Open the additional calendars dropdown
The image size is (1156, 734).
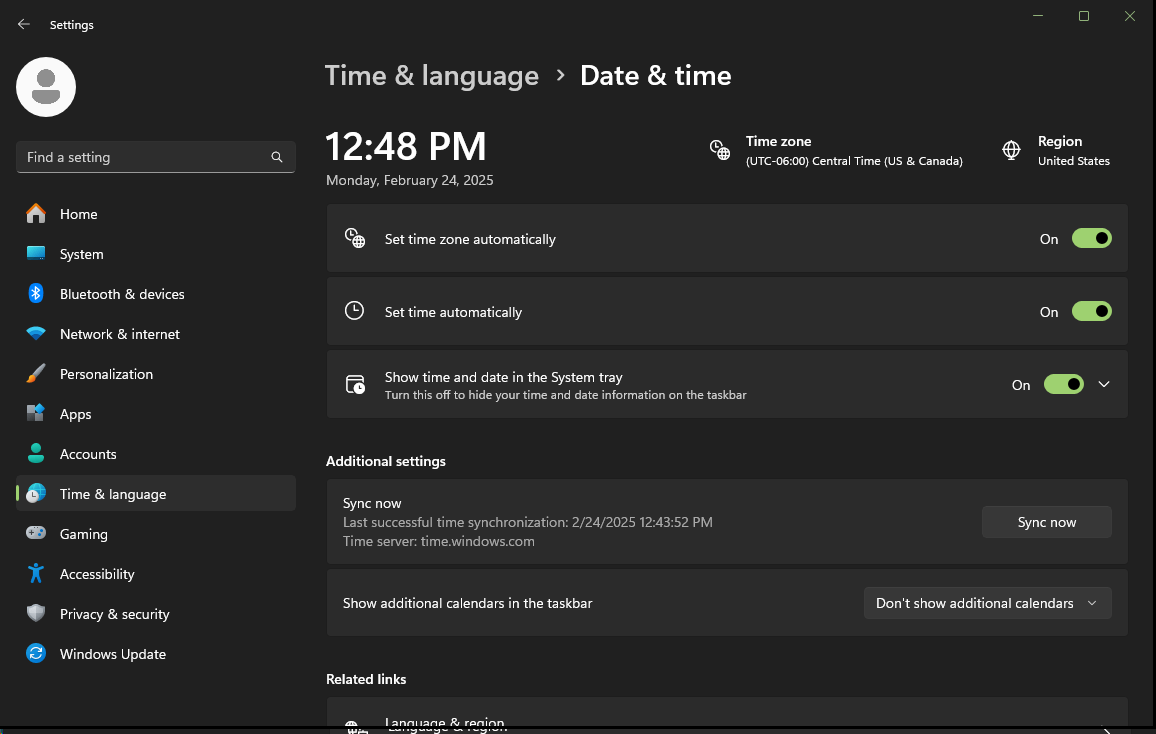click(987, 603)
